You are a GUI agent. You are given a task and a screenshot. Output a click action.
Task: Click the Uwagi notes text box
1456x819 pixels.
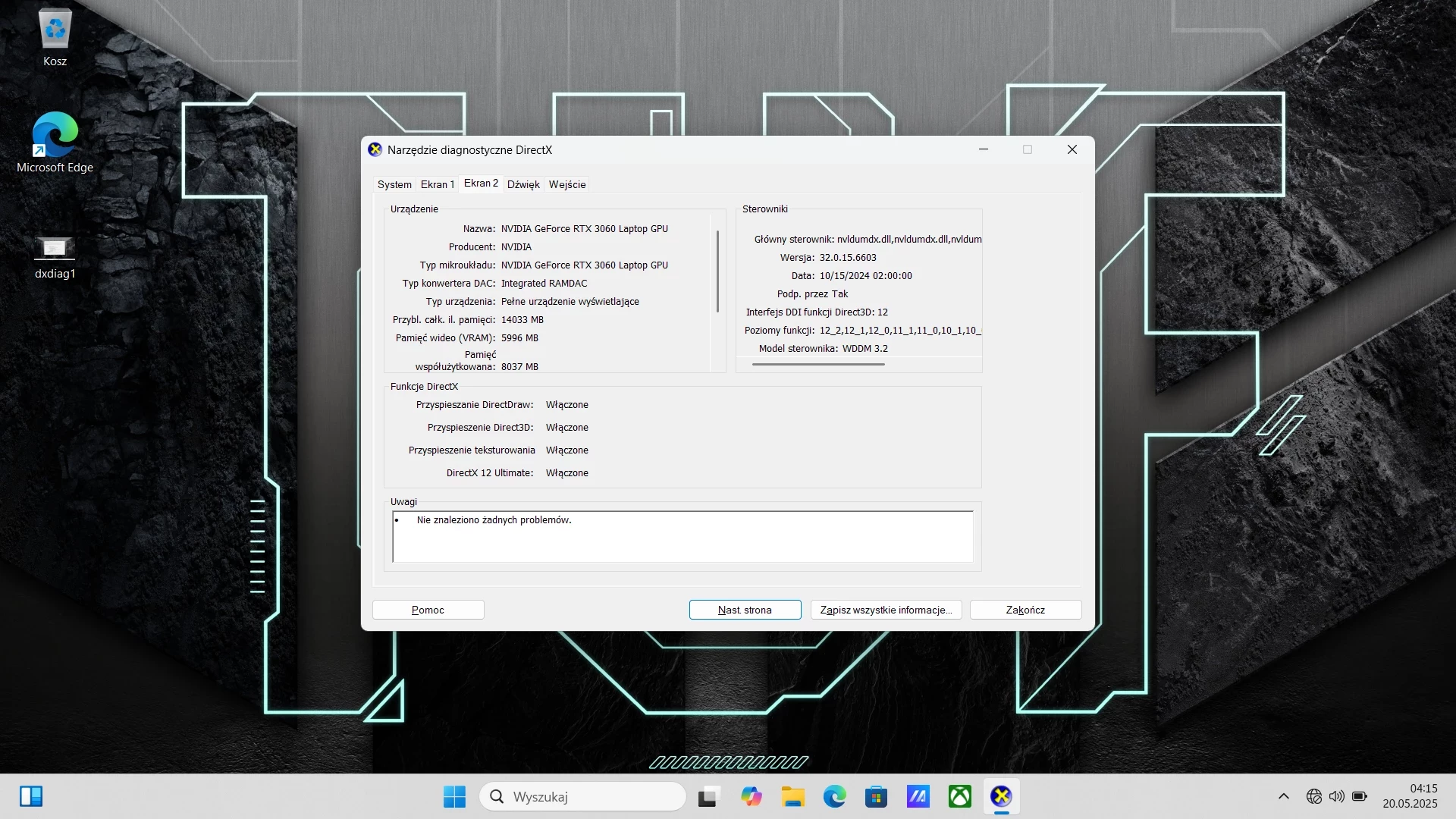tap(682, 536)
